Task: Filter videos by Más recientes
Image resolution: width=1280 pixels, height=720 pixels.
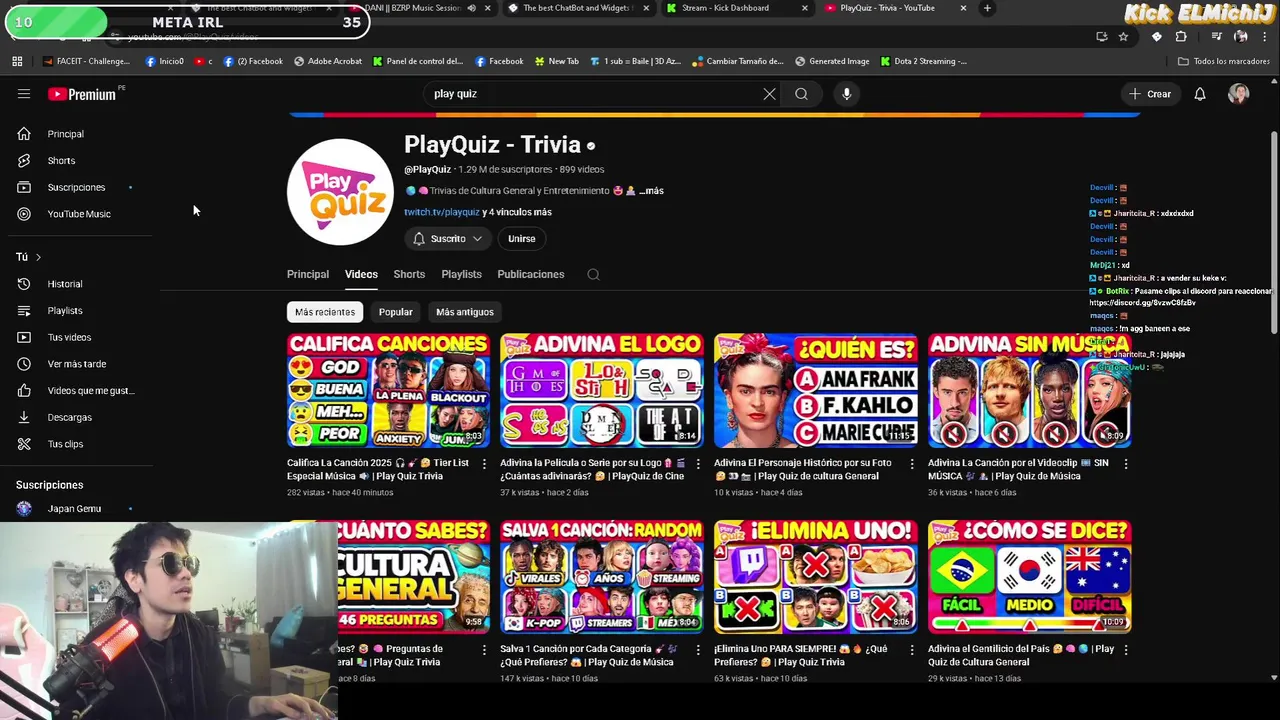Action: click(325, 312)
